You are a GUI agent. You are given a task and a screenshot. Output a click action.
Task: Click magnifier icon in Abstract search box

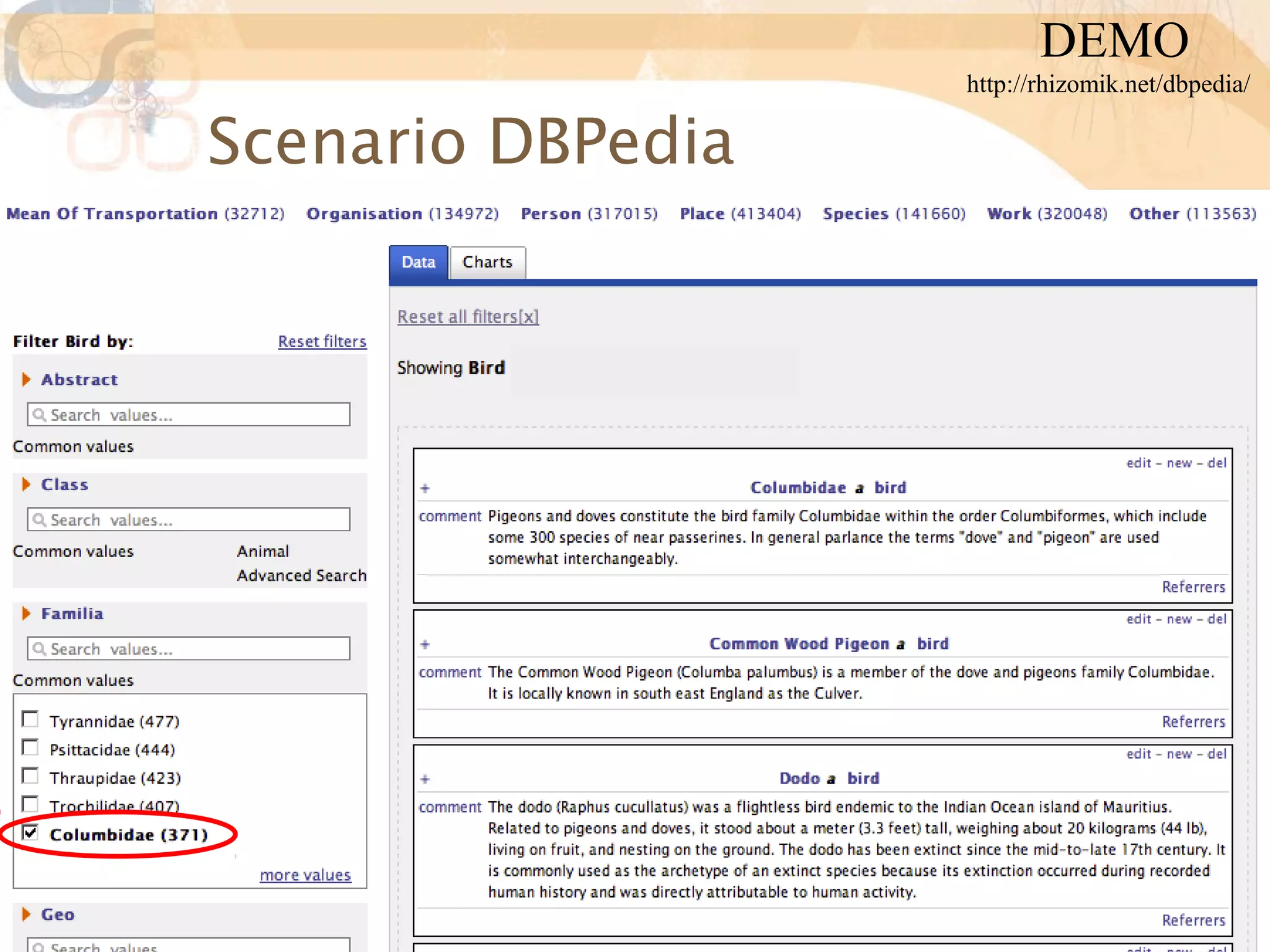point(40,415)
